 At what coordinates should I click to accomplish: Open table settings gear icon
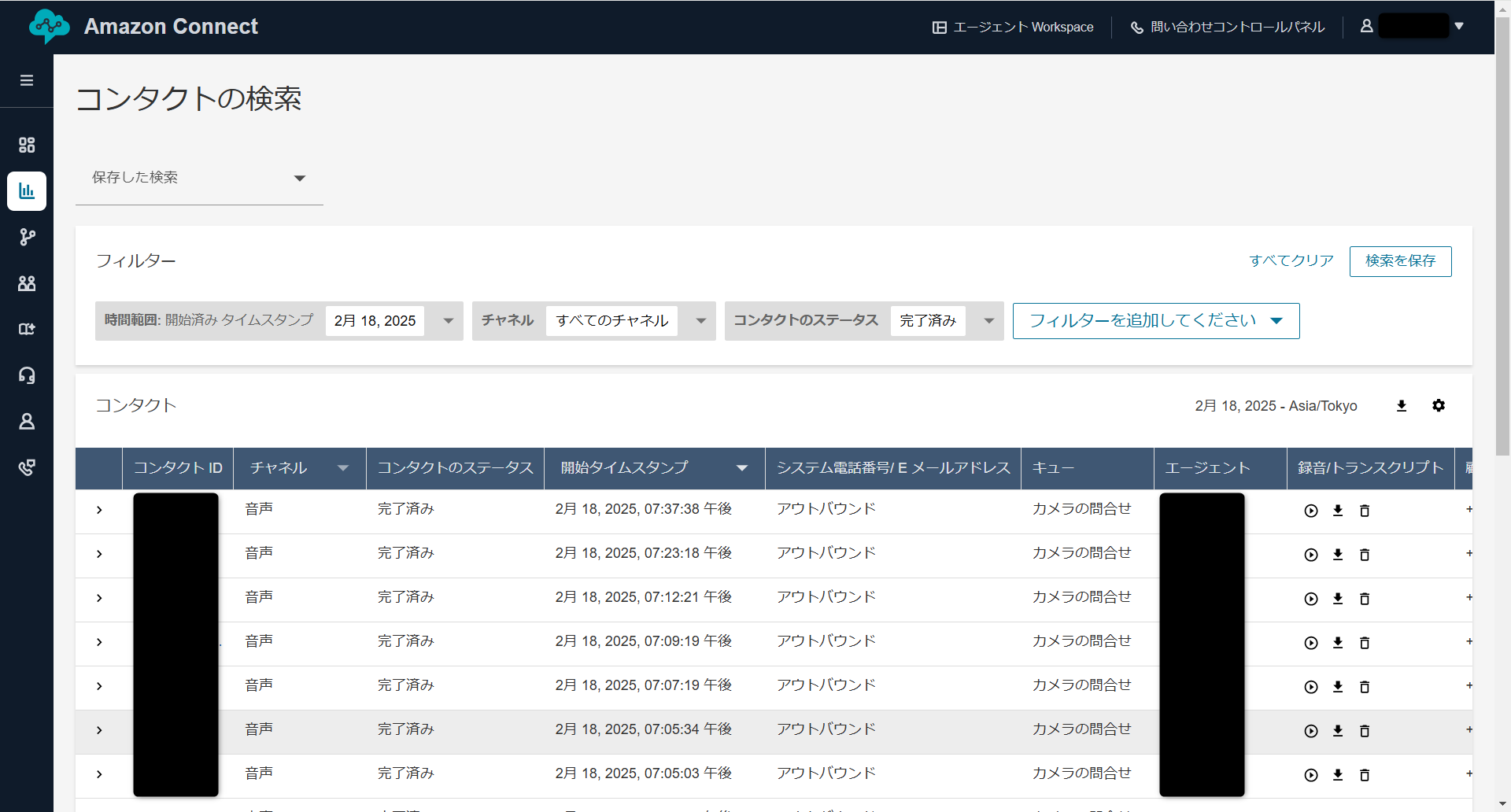click(x=1439, y=406)
